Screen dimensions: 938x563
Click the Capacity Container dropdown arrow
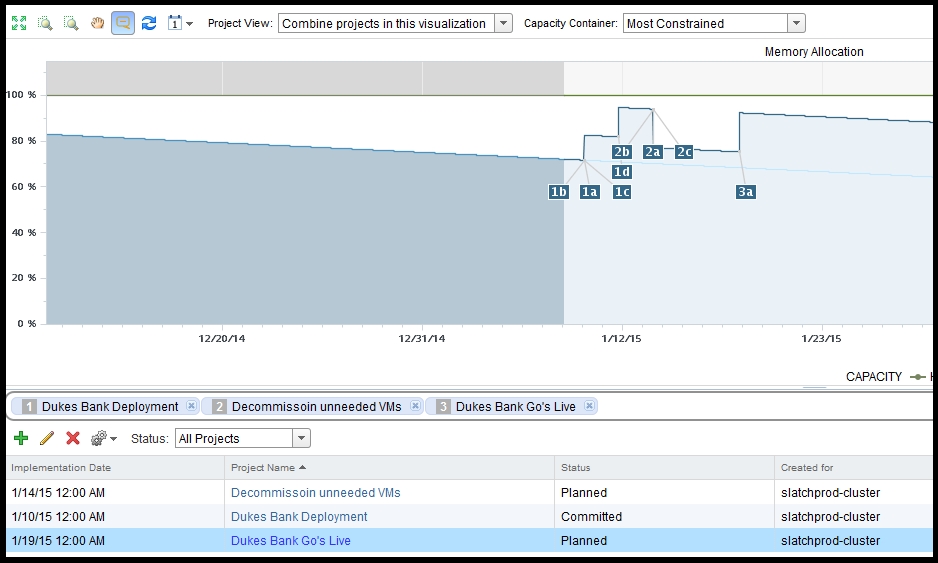[x=796, y=23]
